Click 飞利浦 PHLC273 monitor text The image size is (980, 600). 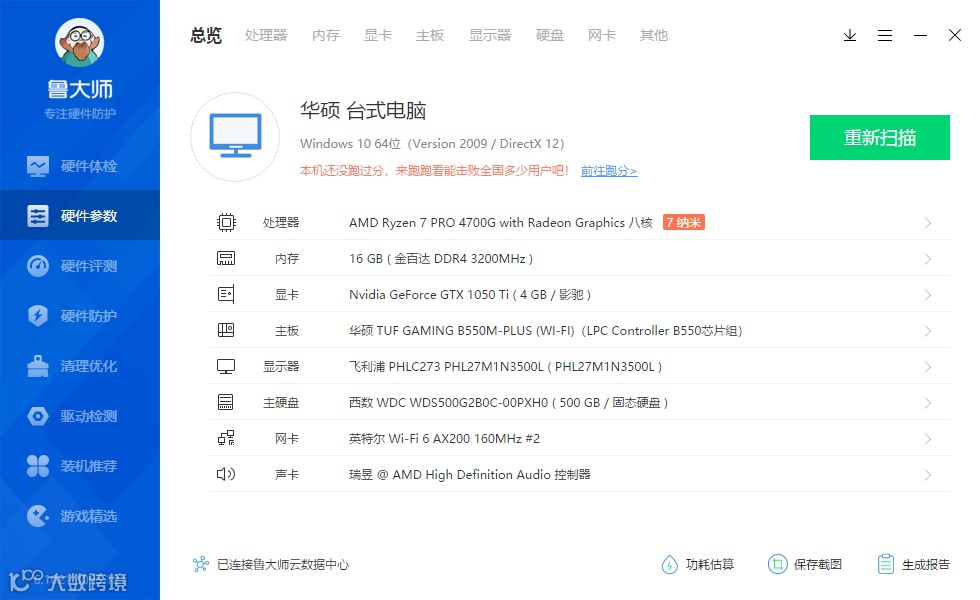[505, 366]
